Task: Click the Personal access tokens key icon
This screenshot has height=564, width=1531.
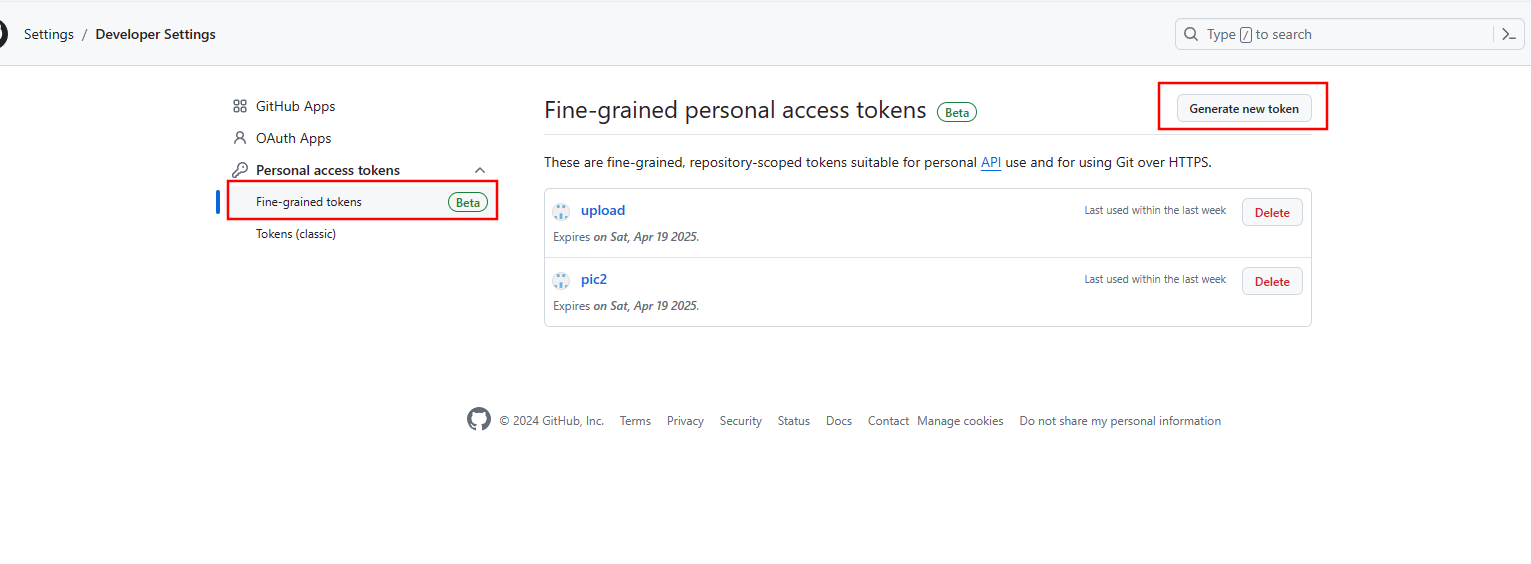Action: (240, 170)
